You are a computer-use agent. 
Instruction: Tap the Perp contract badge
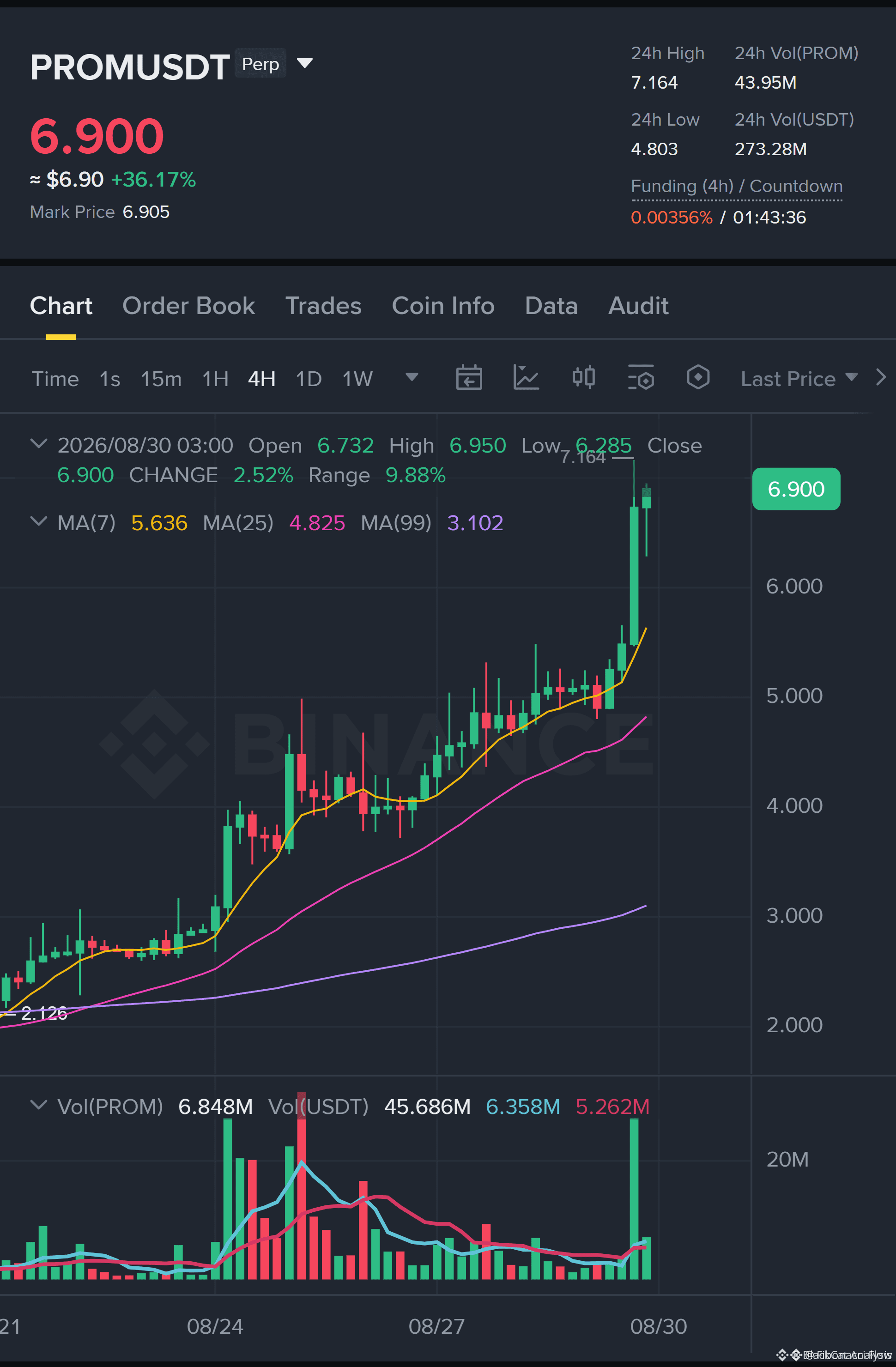coord(261,64)
